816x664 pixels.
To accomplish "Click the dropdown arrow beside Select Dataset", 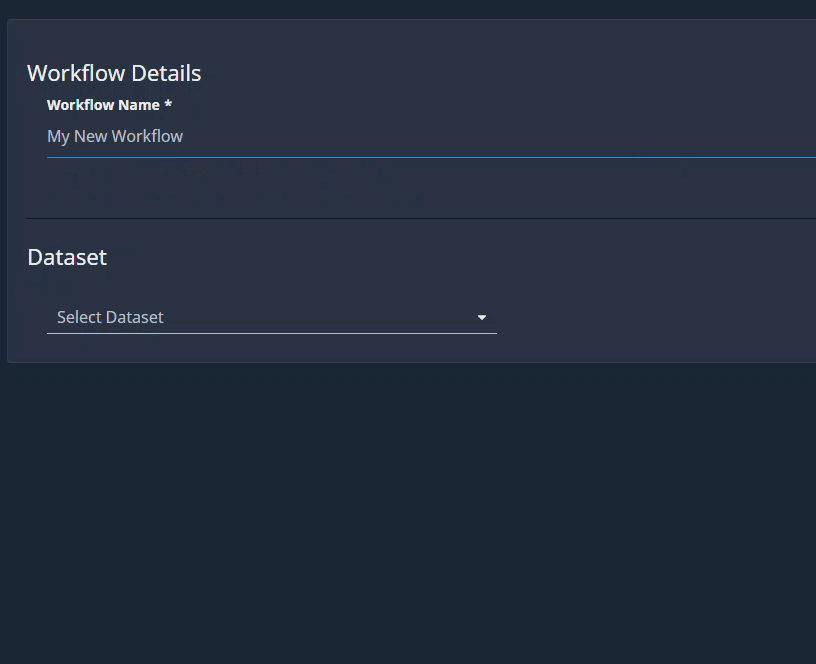I will 482,318.
